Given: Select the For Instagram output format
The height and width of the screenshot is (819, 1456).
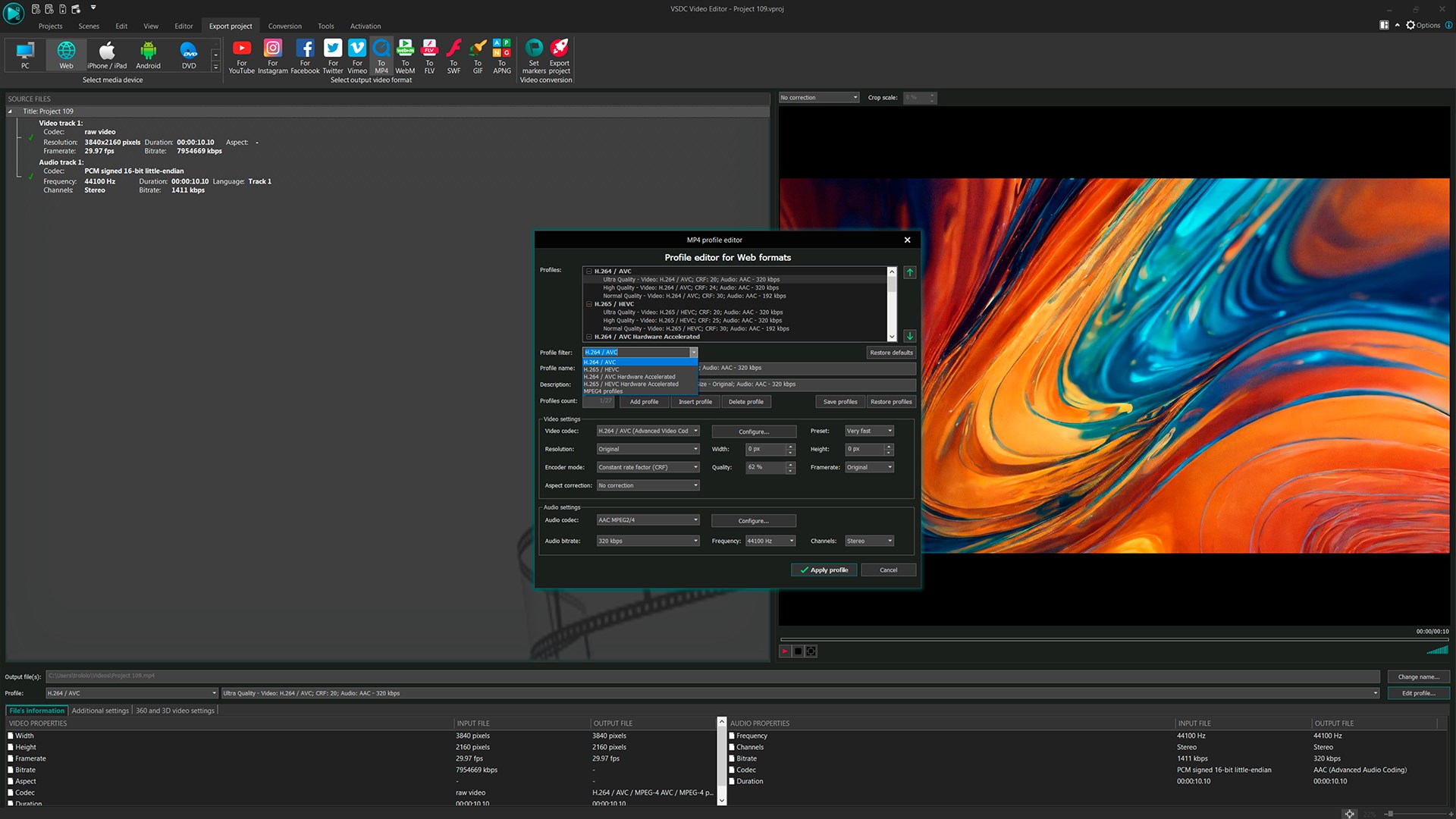Looking at the screenshot, I should point(273,55).
